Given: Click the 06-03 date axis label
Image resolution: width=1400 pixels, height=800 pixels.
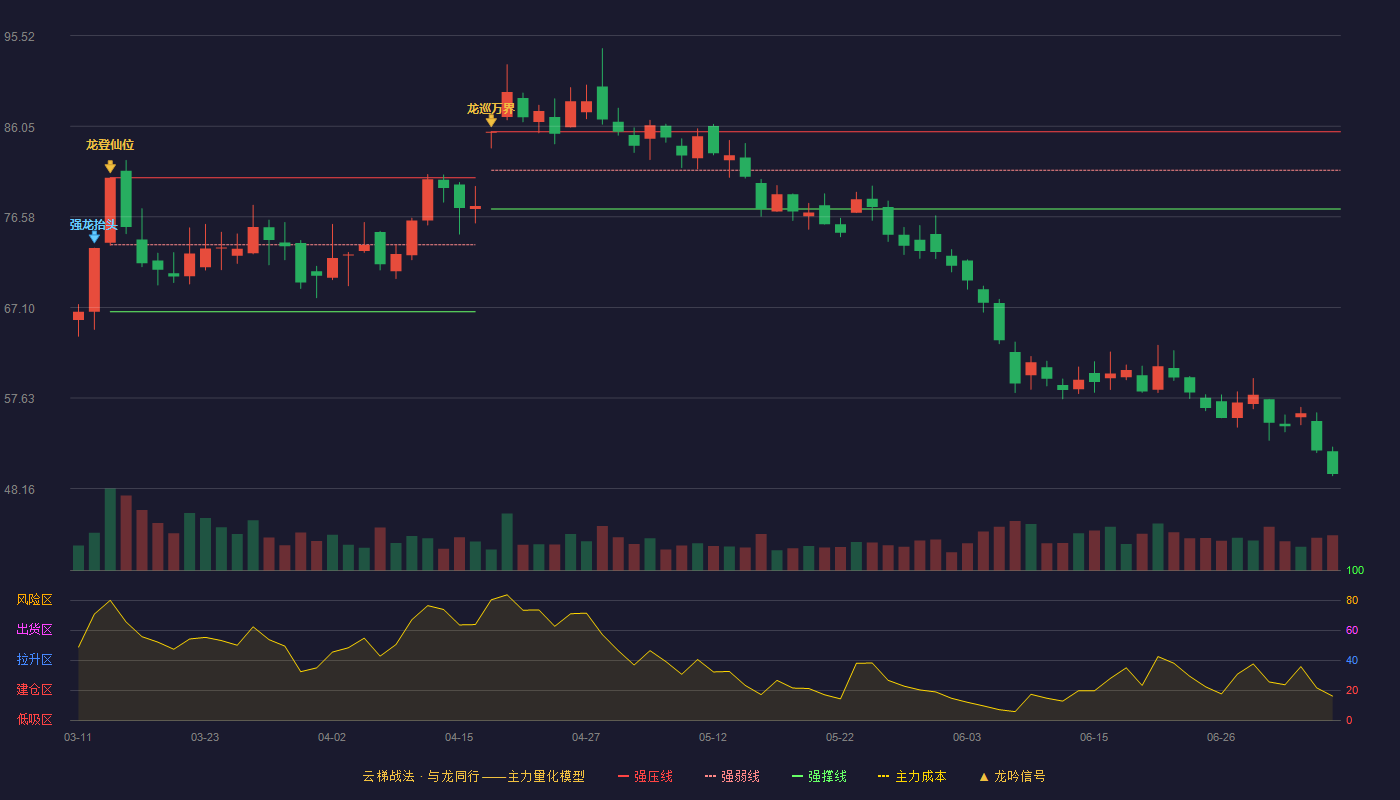Looking at the screenshot, I should tap(967, 737).
